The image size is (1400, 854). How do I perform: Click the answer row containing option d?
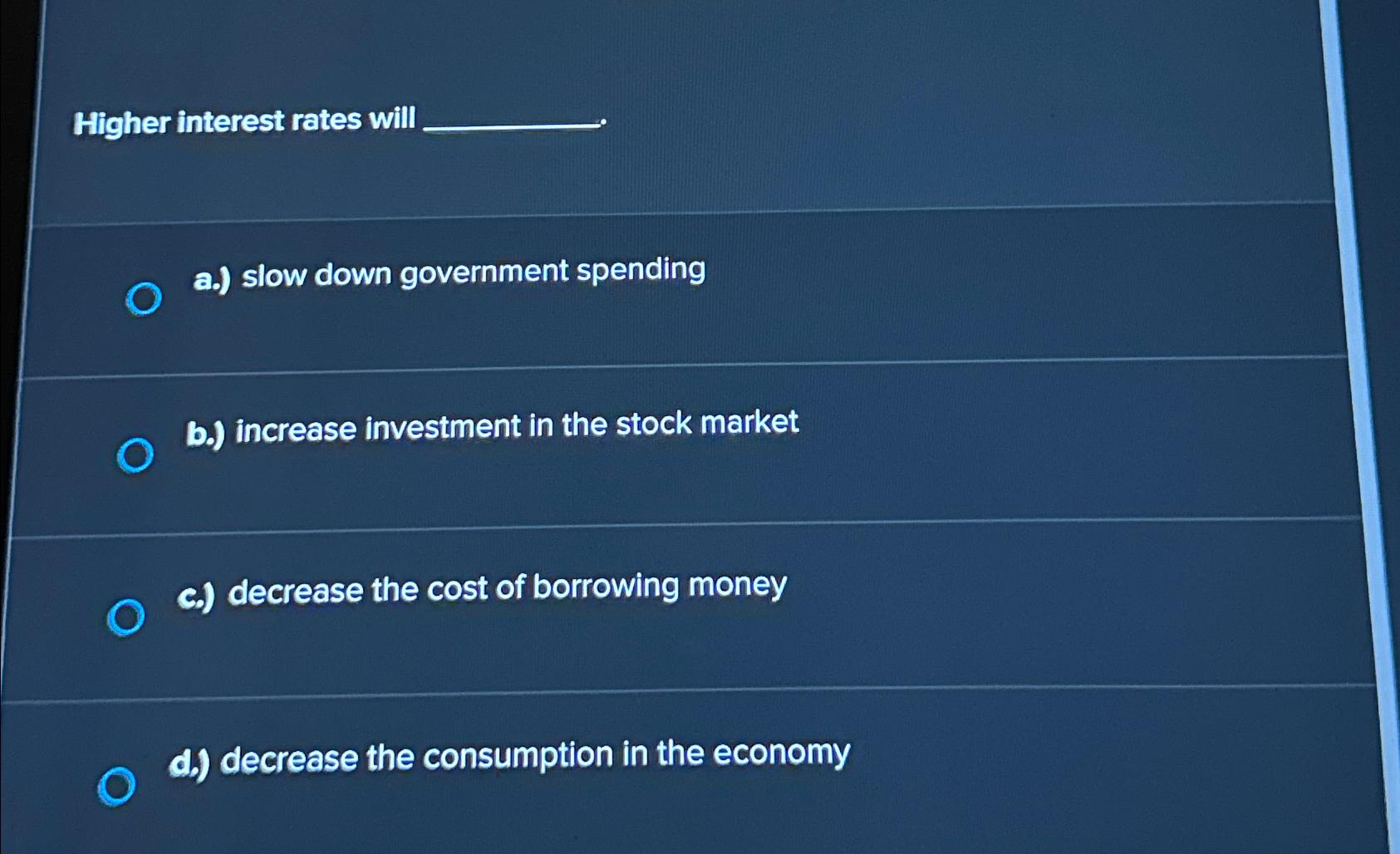582,768
